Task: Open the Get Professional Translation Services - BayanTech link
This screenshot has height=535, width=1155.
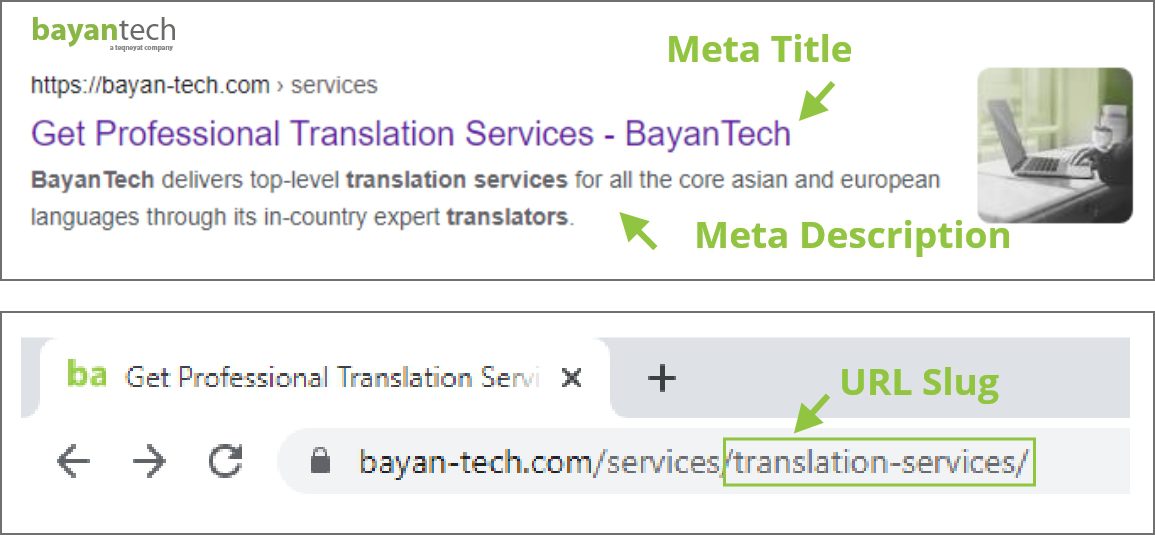Action: [411, 134]
